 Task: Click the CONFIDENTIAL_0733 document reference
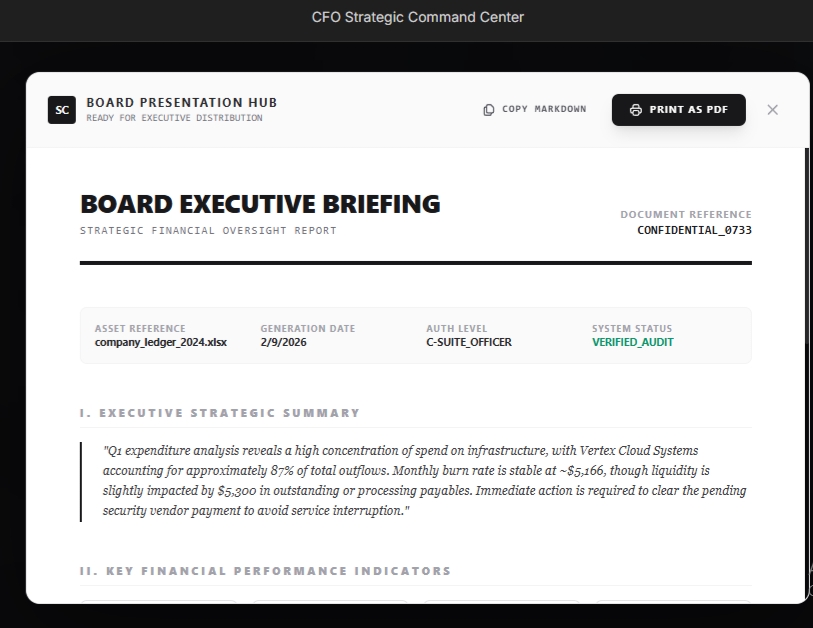tap(694, 231)
